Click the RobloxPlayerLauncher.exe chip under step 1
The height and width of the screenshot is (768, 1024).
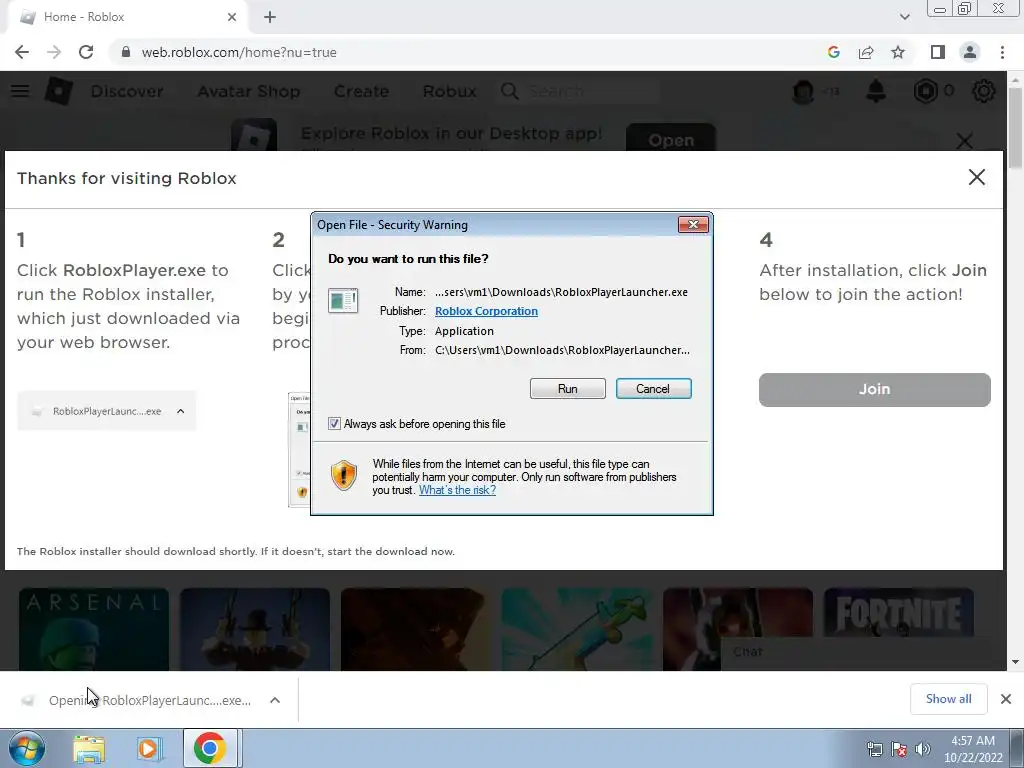pos(106,411)
